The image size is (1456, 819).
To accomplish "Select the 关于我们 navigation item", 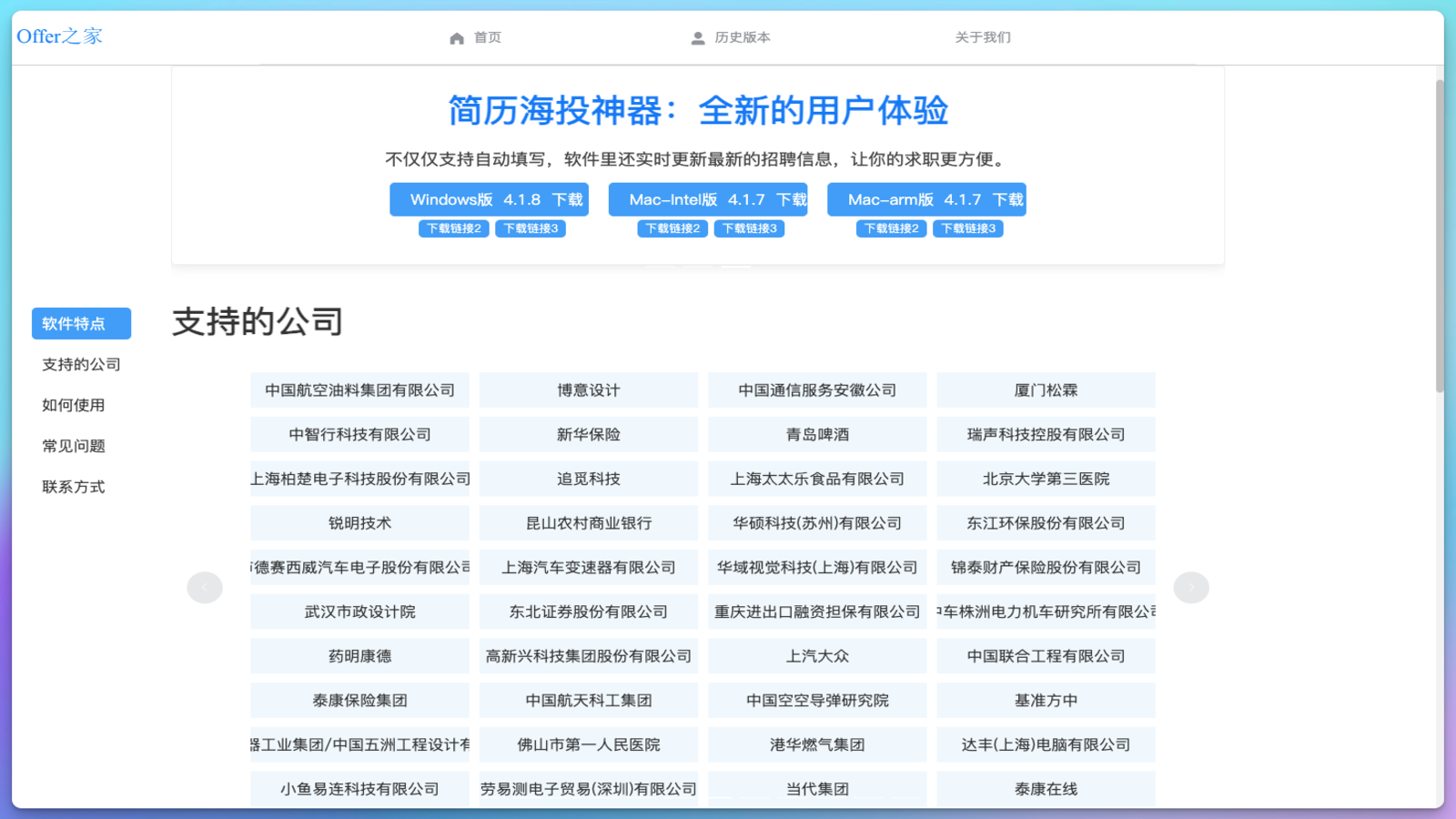I will point(982,37).
